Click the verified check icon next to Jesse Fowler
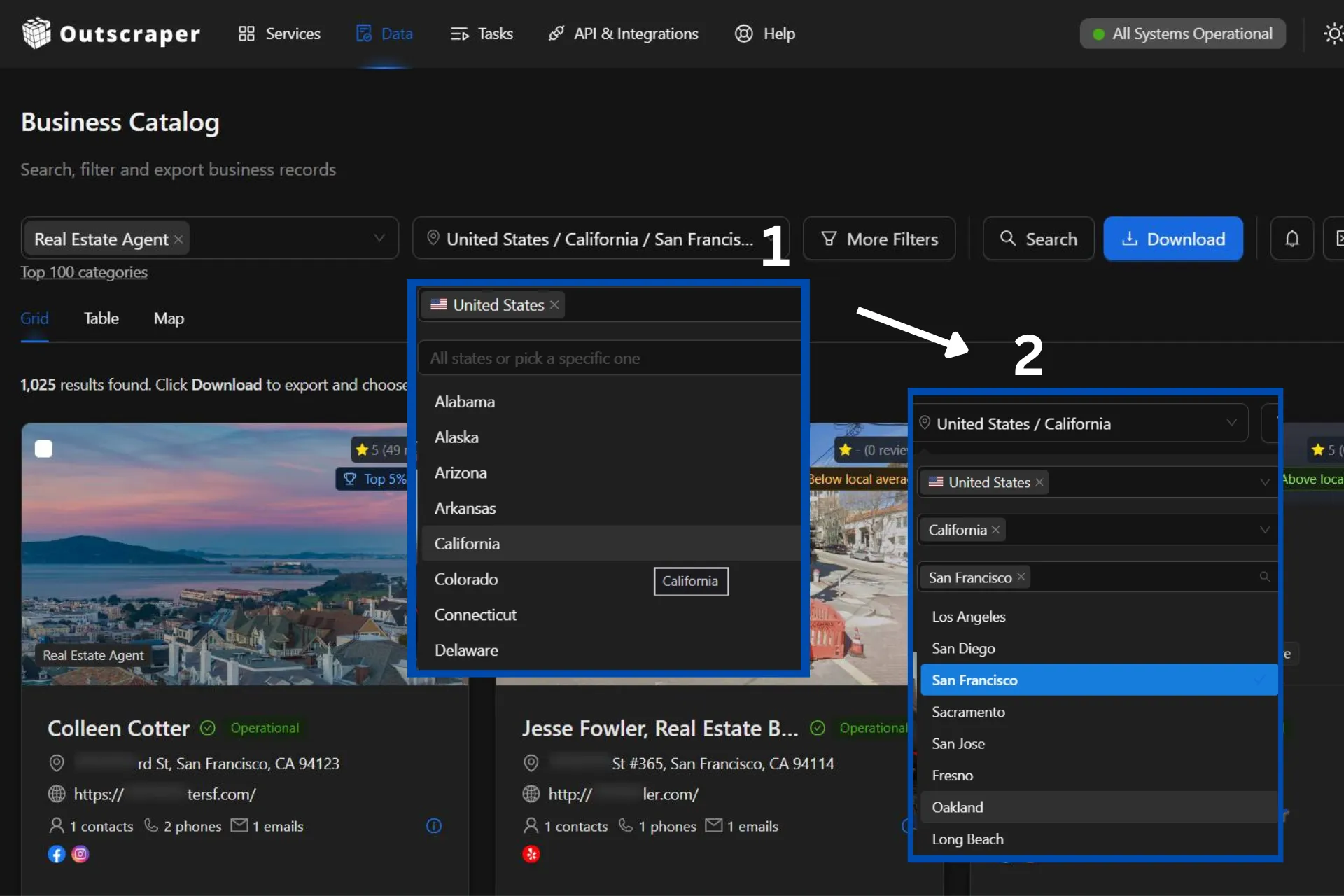 818,728
